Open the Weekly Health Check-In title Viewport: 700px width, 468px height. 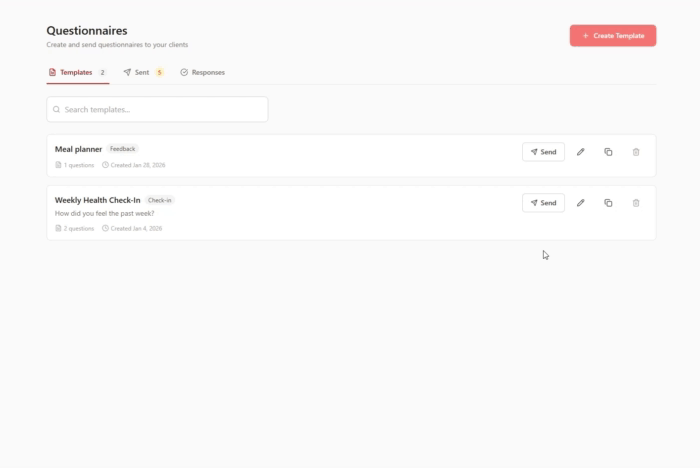click(97, 200)
